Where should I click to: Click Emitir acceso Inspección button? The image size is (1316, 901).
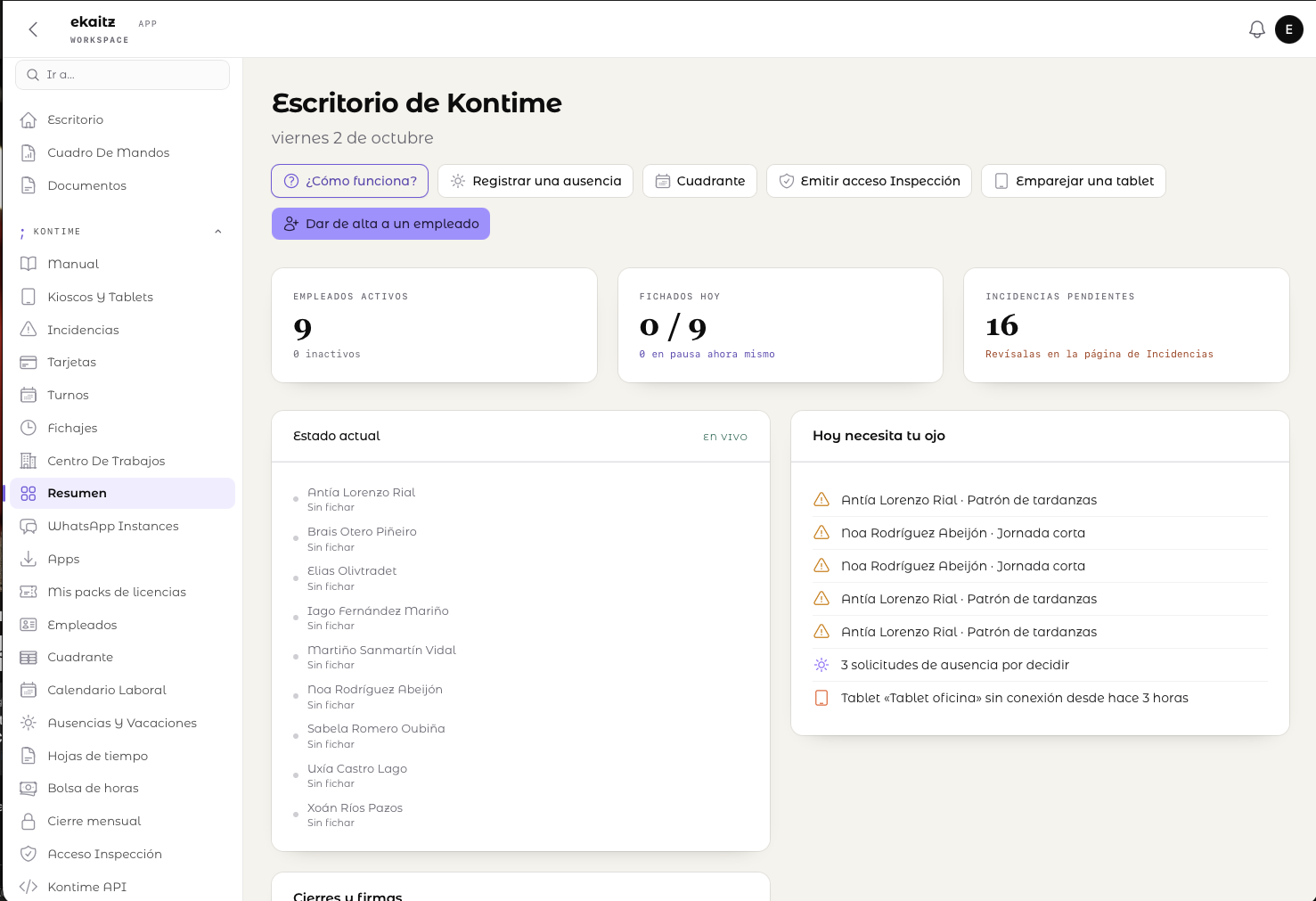pyautogui.click(x=869, y=181)
